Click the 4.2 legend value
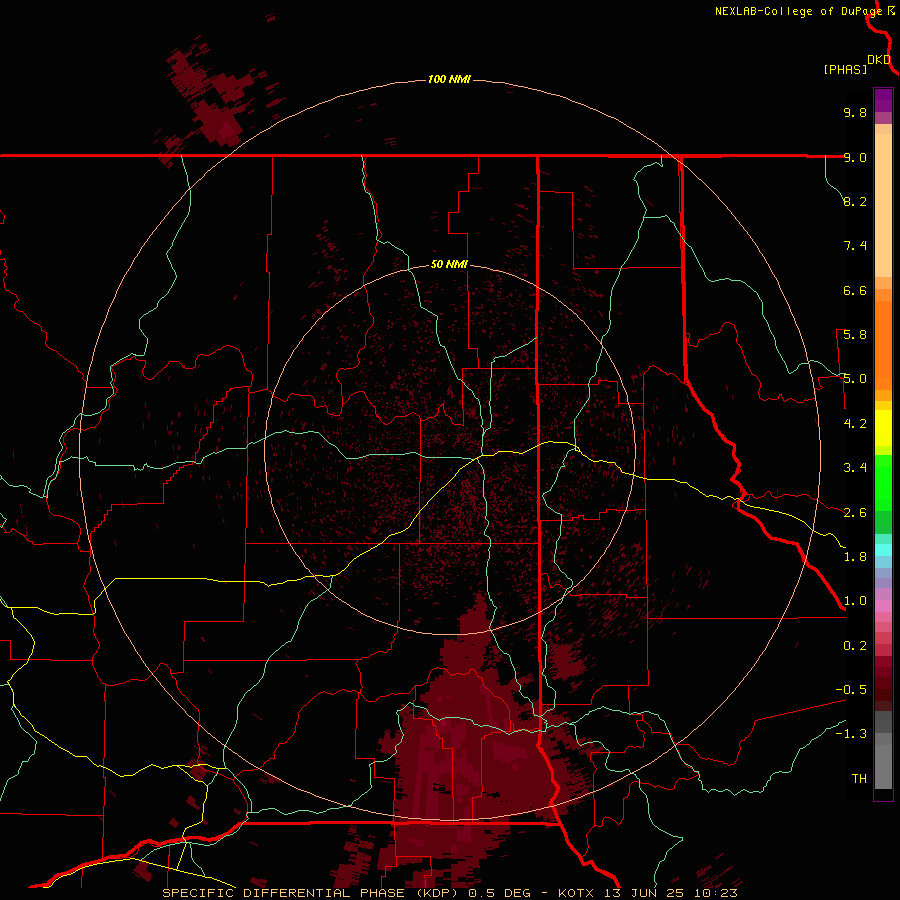Screen dimensions: 900x900 click(855, 424)
